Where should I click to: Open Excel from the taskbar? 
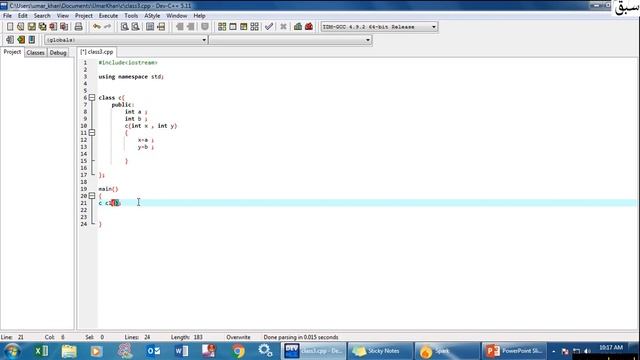42,351
